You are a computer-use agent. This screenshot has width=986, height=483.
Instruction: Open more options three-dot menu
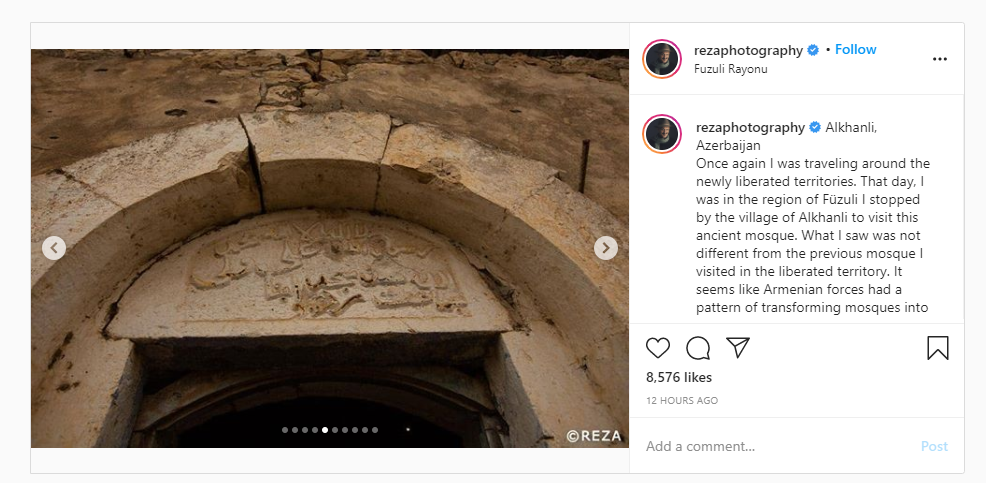939,59
